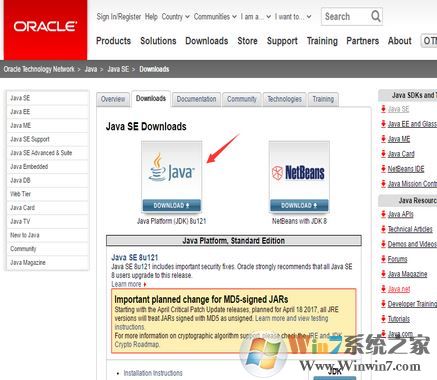Click red download arrow beside Java APIs
437x380 pixels.
[x=383, y=214]
